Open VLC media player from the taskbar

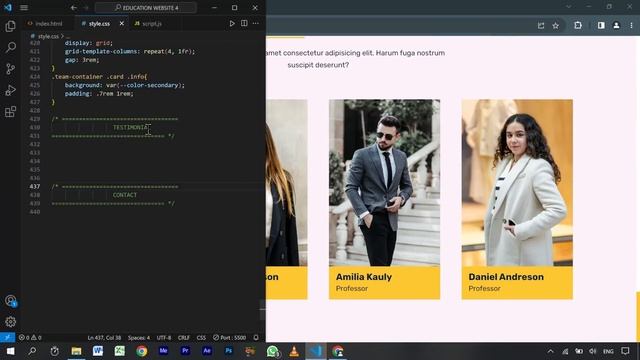[x=294, y=351]
